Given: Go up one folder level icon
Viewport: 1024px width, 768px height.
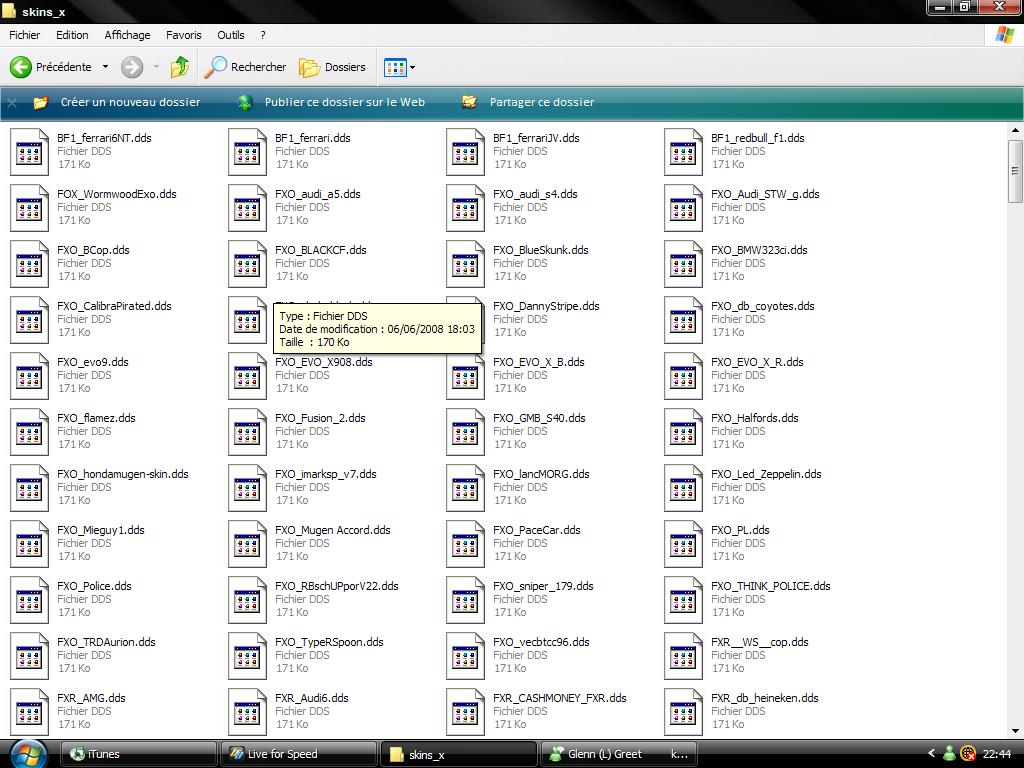Looking at the screenshot, I should (x=180, y=67).
